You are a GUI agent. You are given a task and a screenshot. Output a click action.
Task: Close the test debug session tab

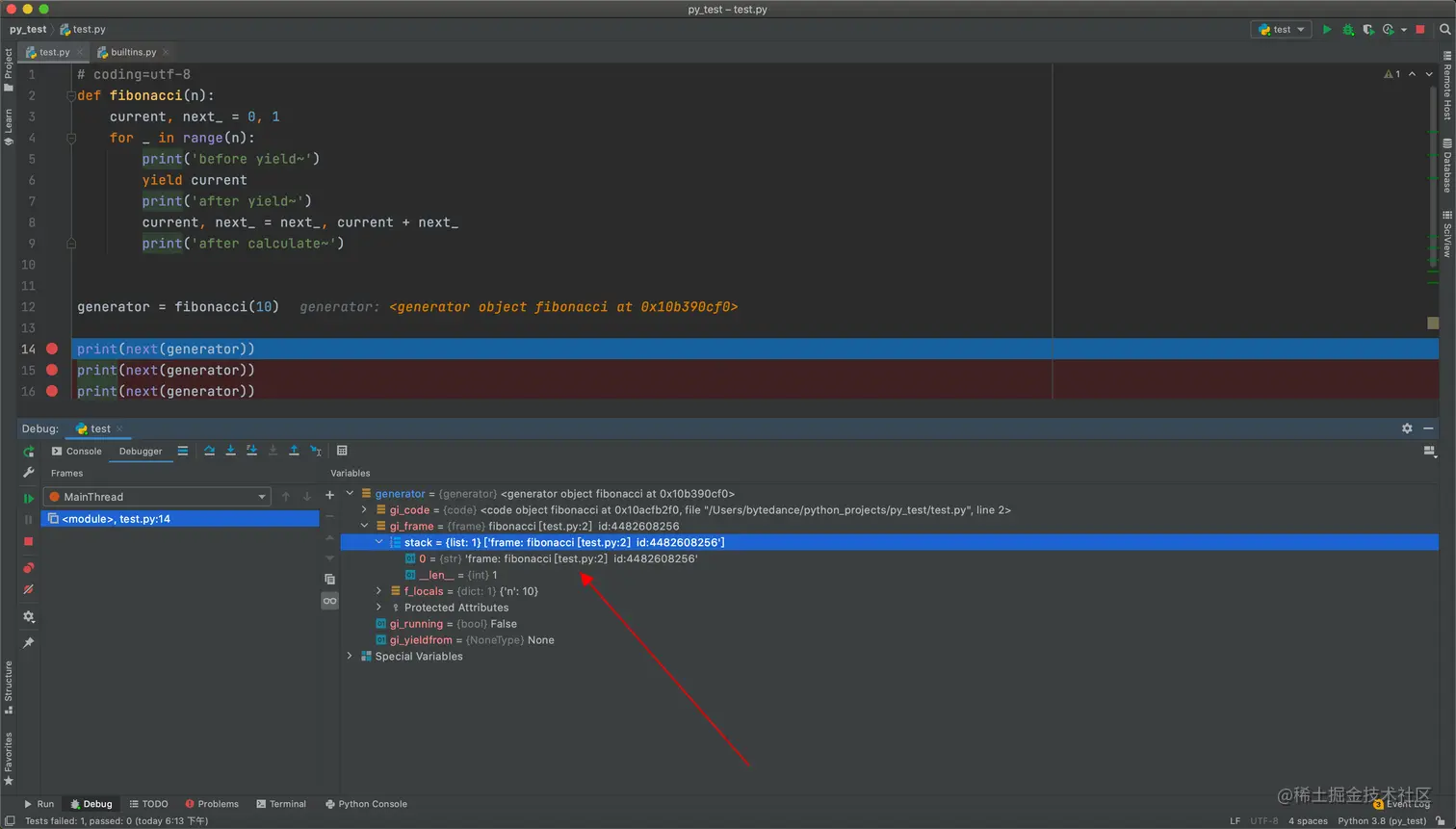pyautogui.click(x=119, y=428)
